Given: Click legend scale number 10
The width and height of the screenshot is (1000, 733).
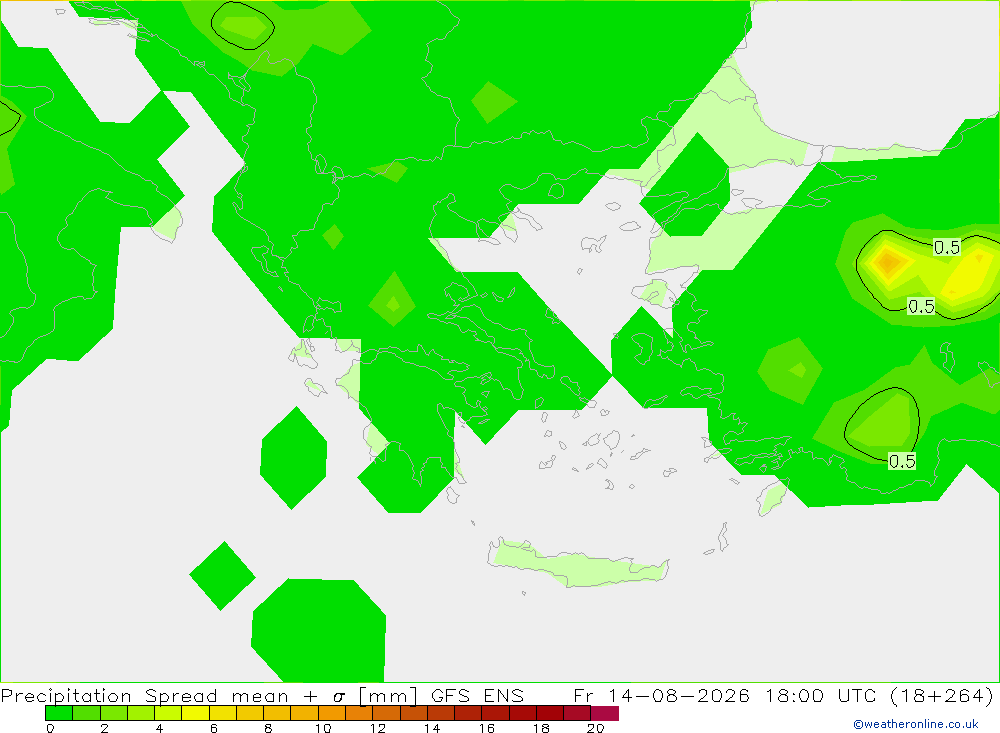Looking at the screenshot, I should [x=323, y=728].
